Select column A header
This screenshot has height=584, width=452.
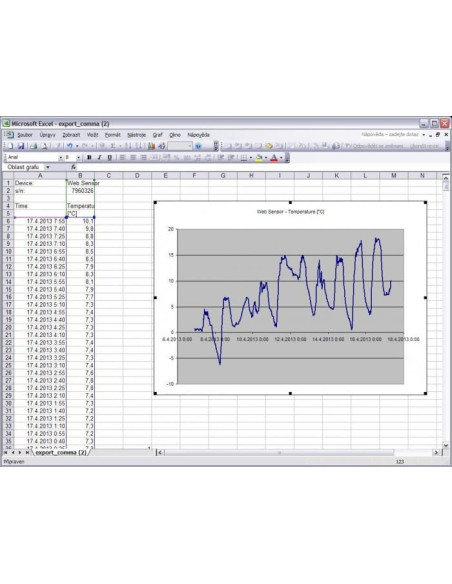click(40, 175)
